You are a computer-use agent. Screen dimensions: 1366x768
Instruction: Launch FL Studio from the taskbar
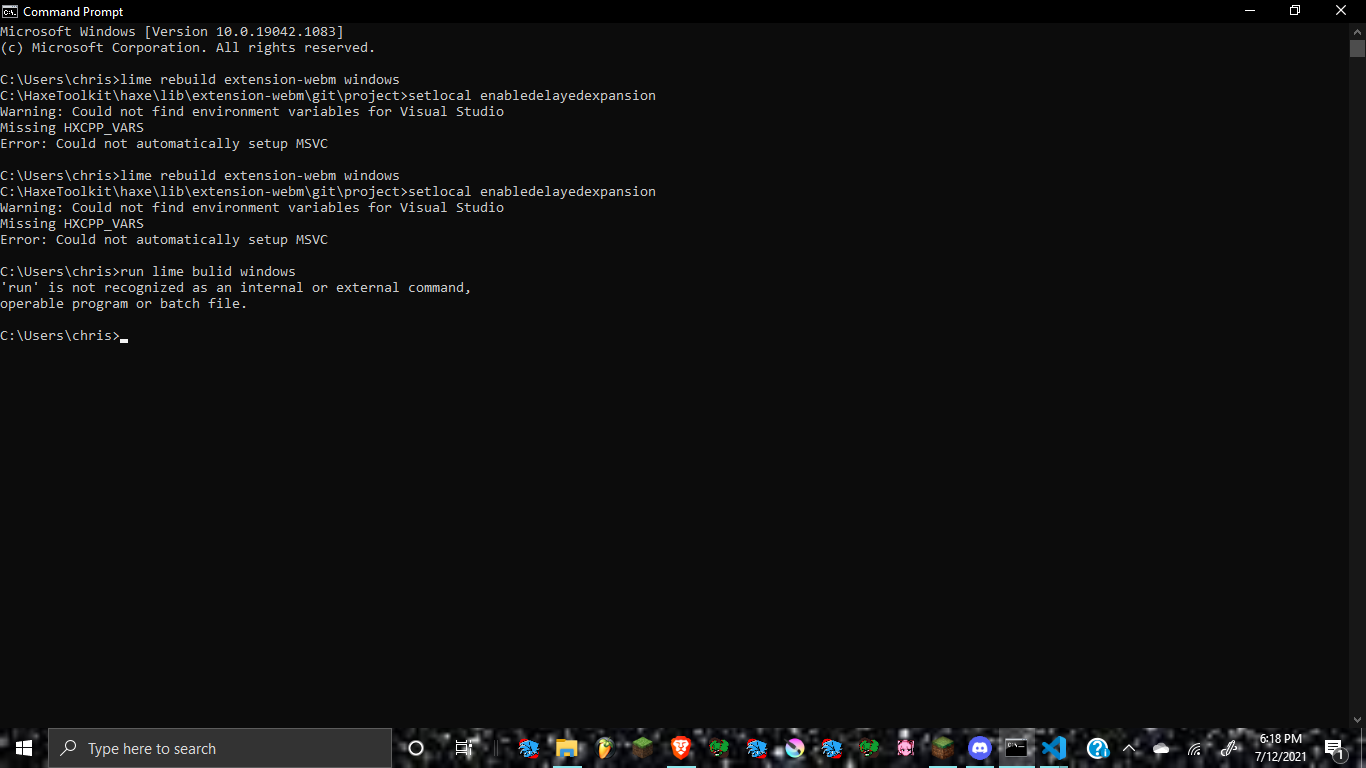click(x=605, y=748)
